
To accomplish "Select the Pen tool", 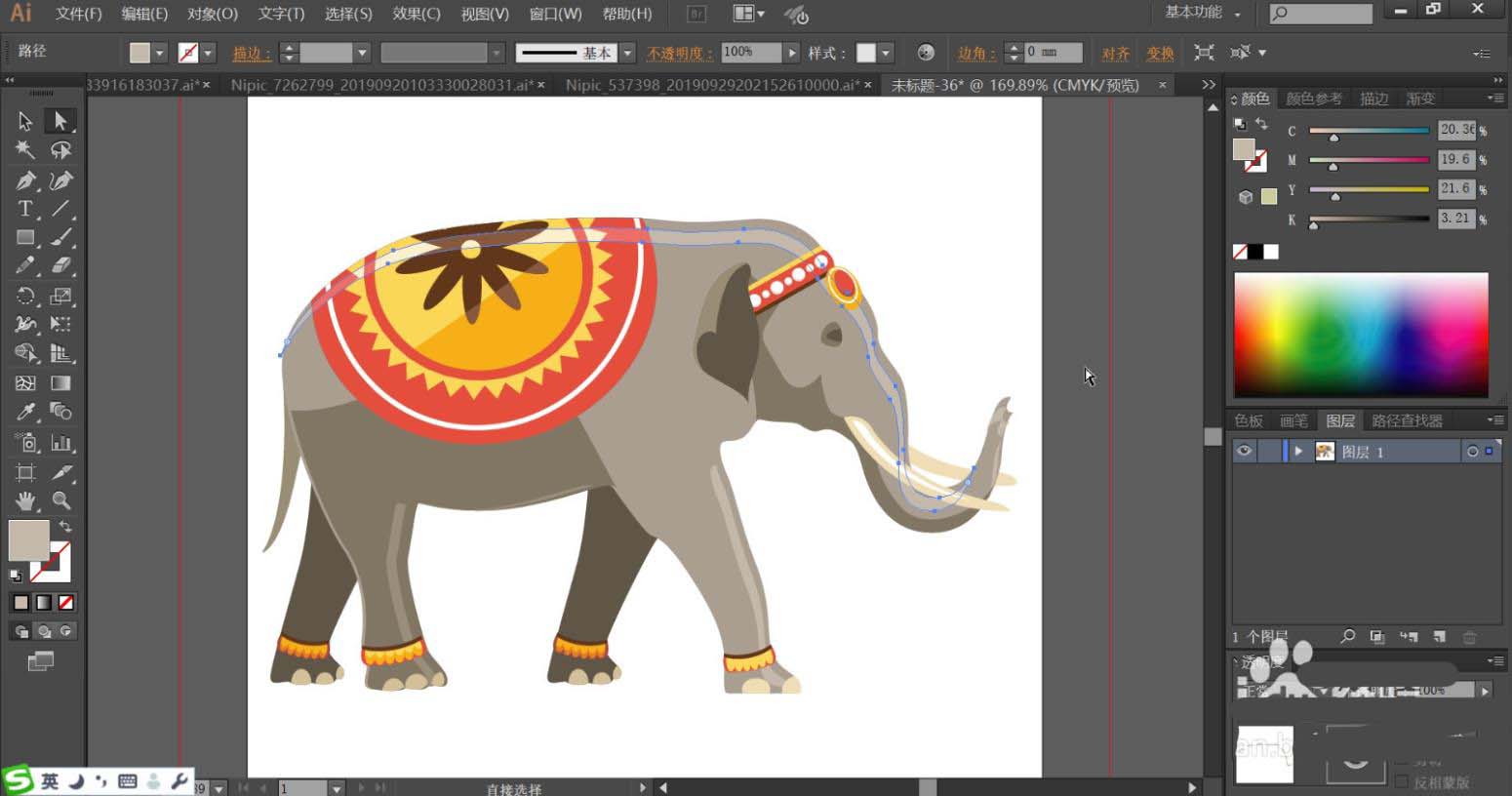I will (25, 180).
